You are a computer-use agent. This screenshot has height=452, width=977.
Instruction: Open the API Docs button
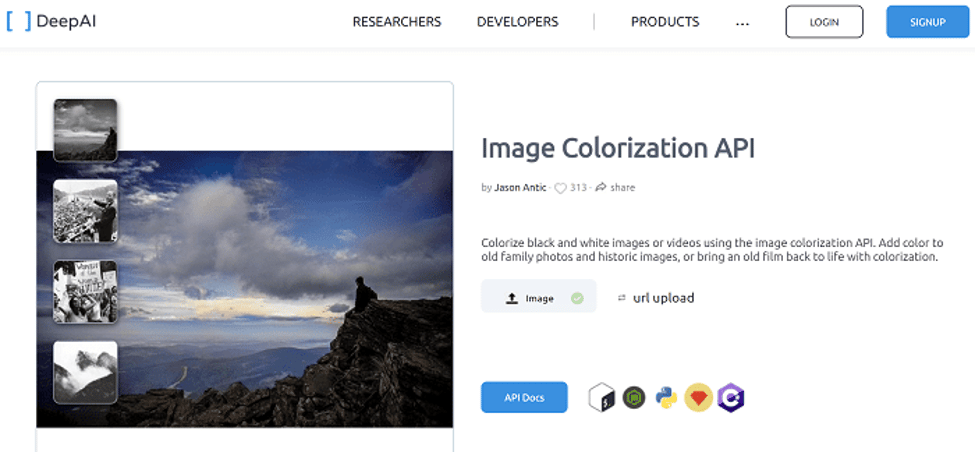524,397
